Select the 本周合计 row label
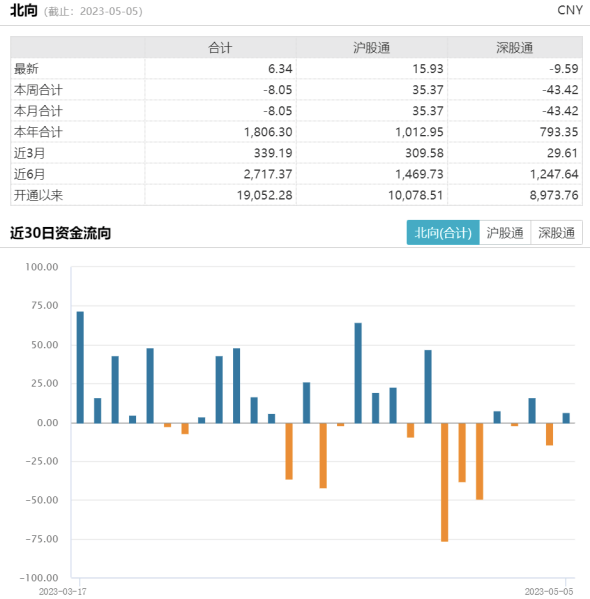Screen dimensions: 590x599 38,90
